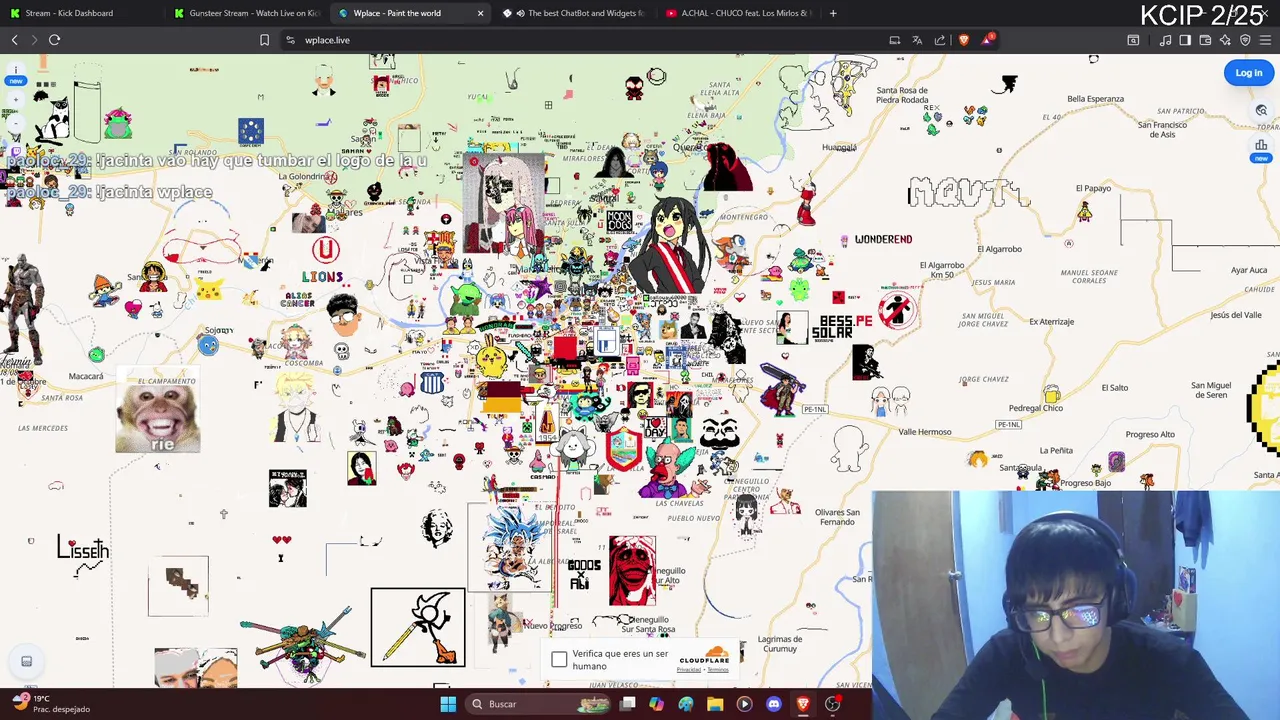The width and height of the screenshot is (1280, 720).
Task: Open Brave Rewards triangle icon
Action: point(989,39)
